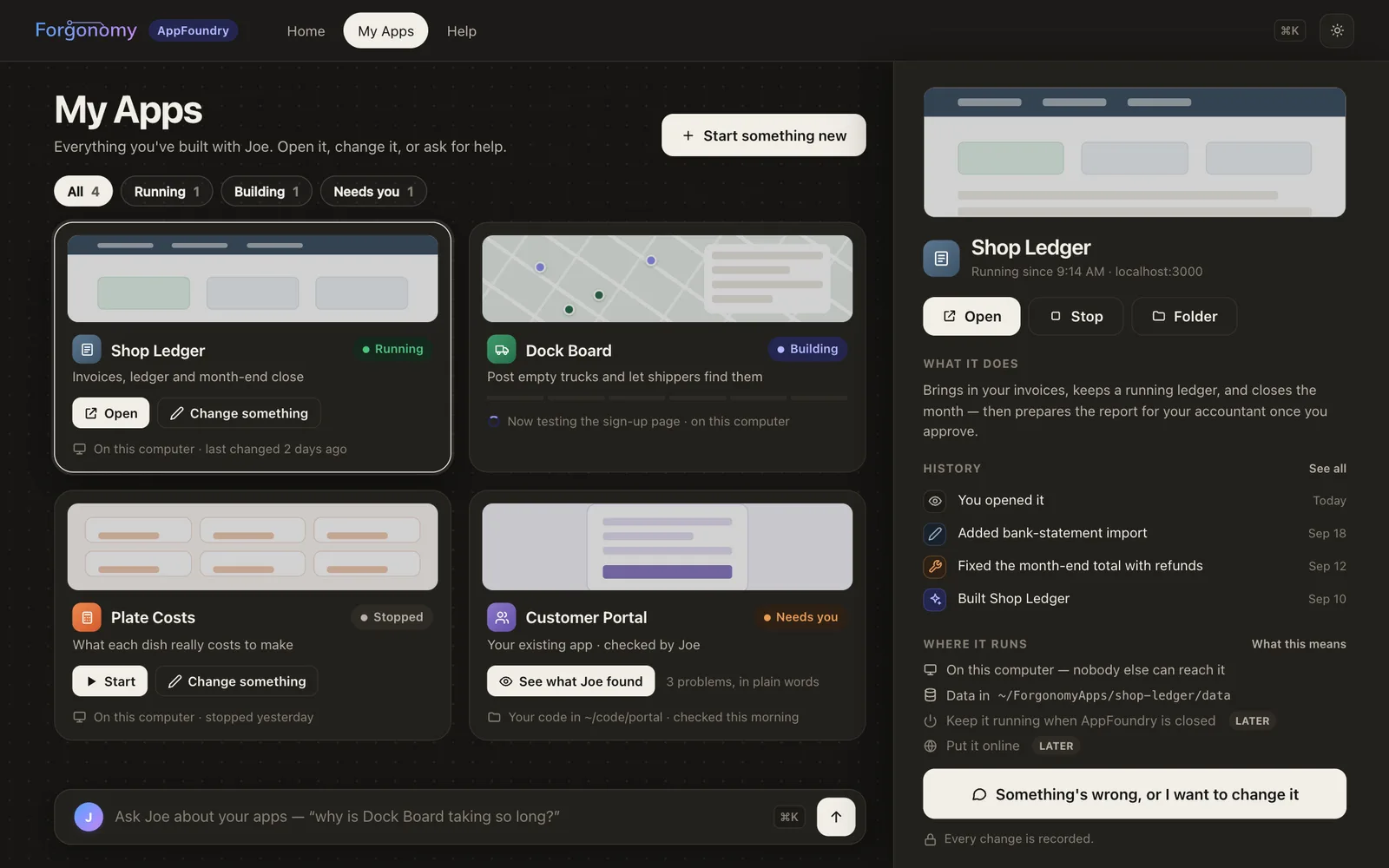Click the Forgonomy logo
Viewport: 1389px width, 868px height.
click(x=86, y=30)
